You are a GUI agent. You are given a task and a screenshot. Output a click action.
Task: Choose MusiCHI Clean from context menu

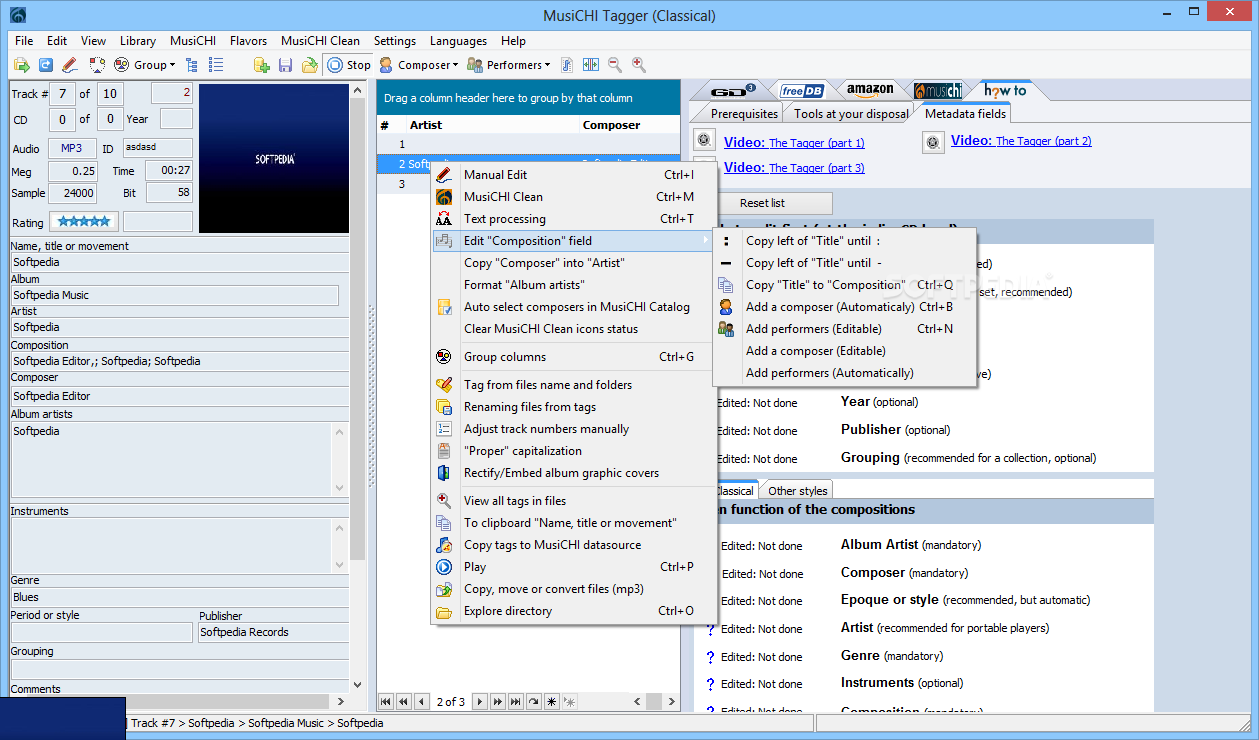click(x=574, y=197)
